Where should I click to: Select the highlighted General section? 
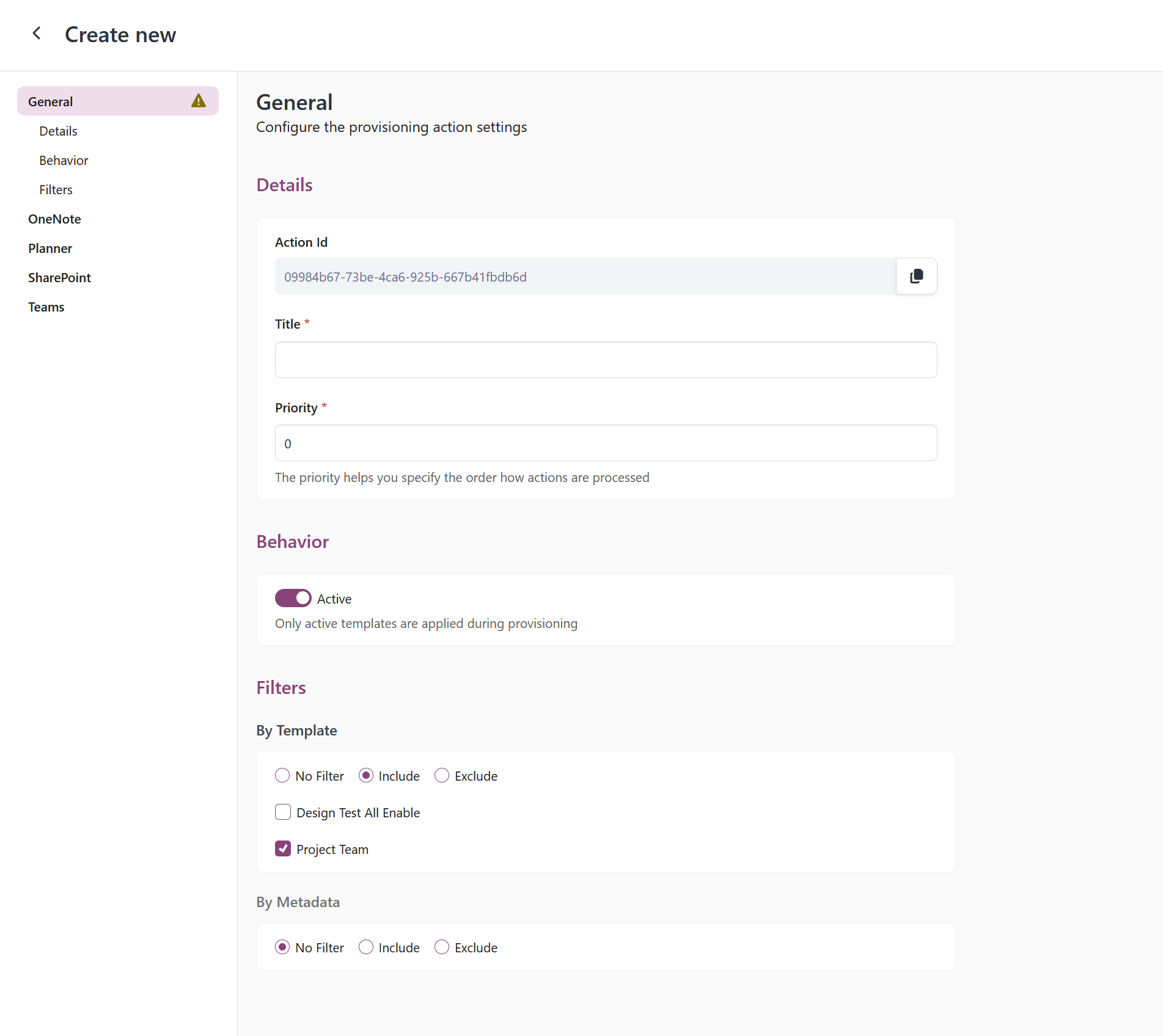coord(50,101)
